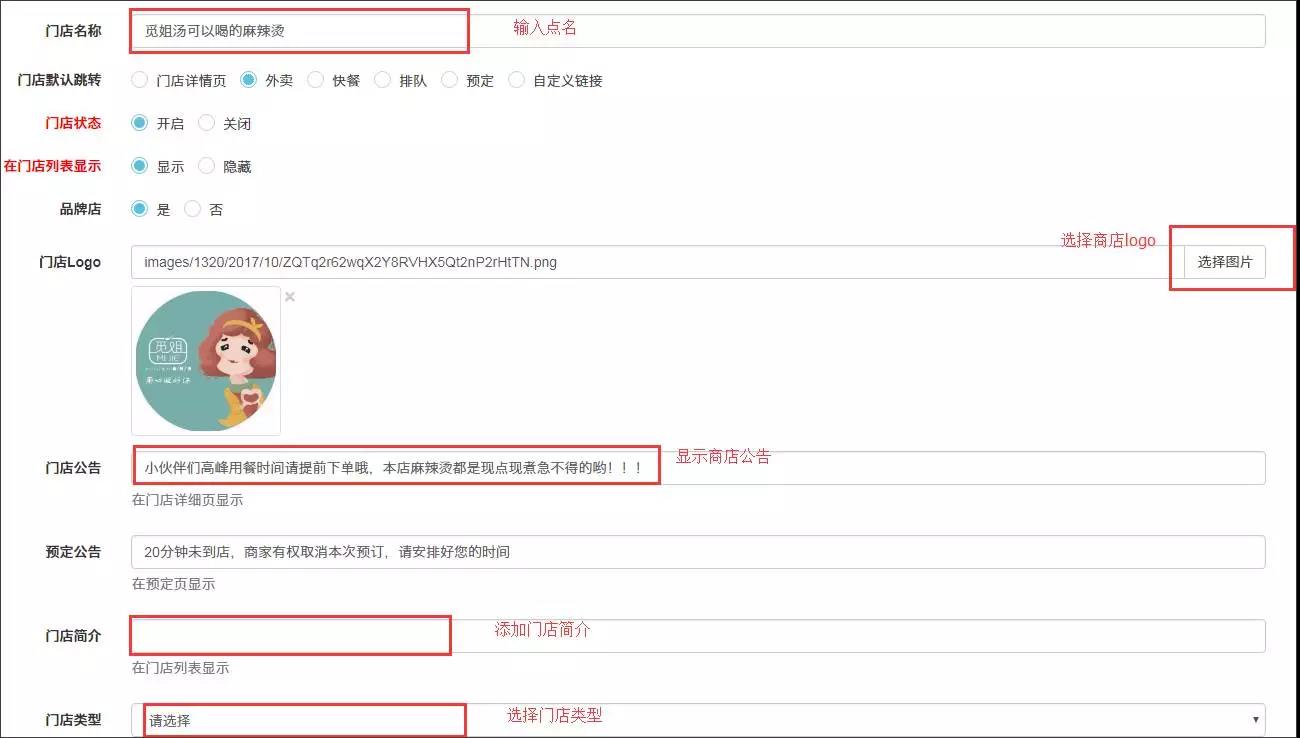1300x738 pixels.
Task: Click the 门店公告 text field
Action: (x=698, y=468)
